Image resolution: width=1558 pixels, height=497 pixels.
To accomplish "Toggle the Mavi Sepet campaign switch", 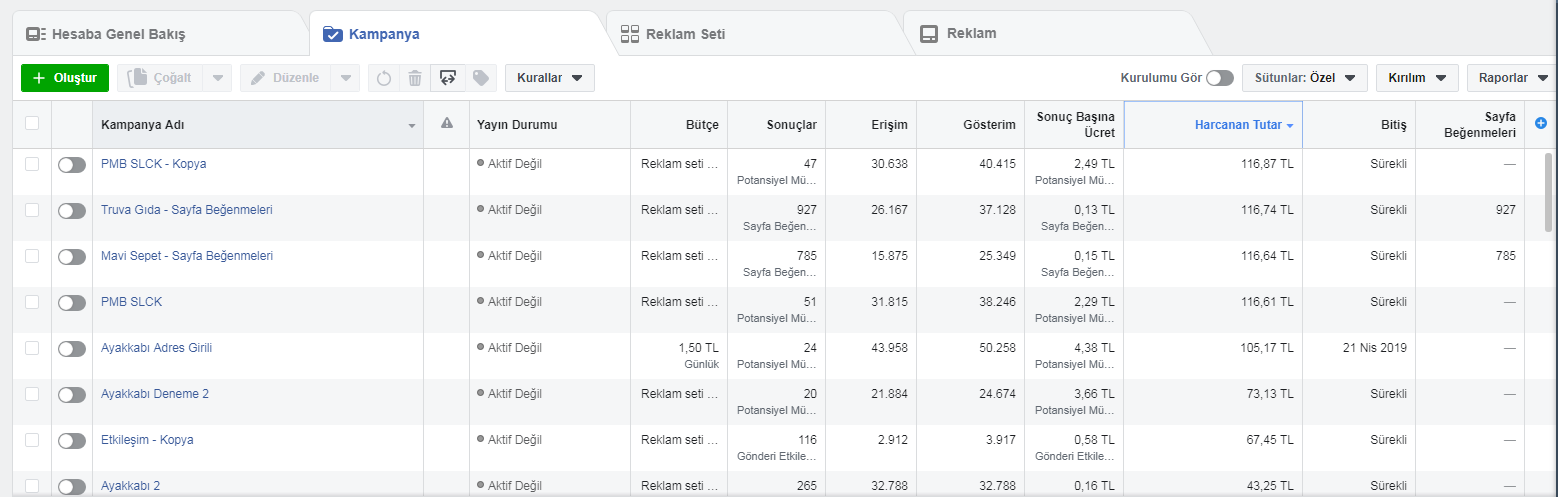I will pyautogui.click(x=72, y=257).
